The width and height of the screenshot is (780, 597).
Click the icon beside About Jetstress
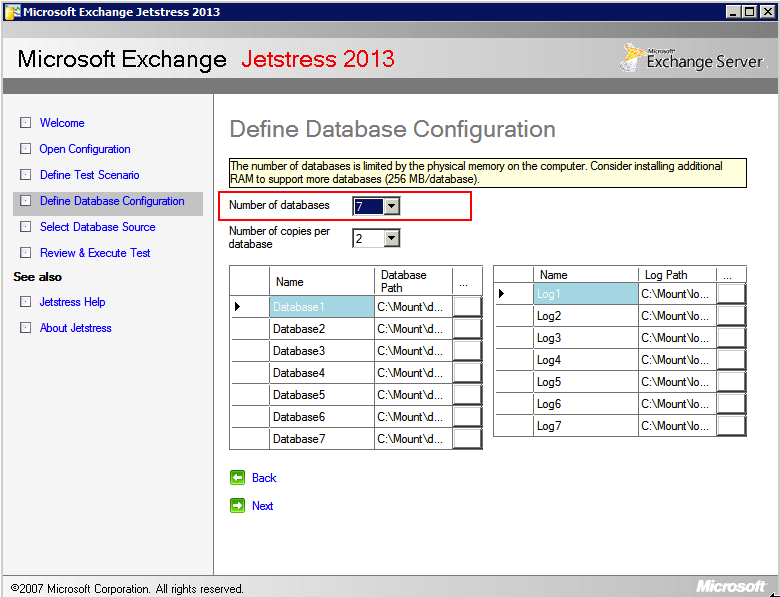click(26, 328)
